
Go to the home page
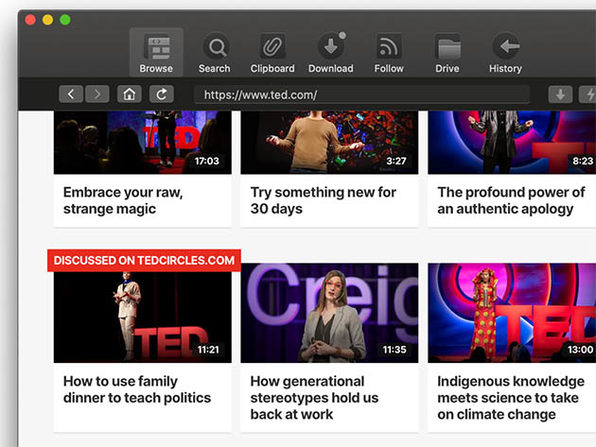click(129, 94)
